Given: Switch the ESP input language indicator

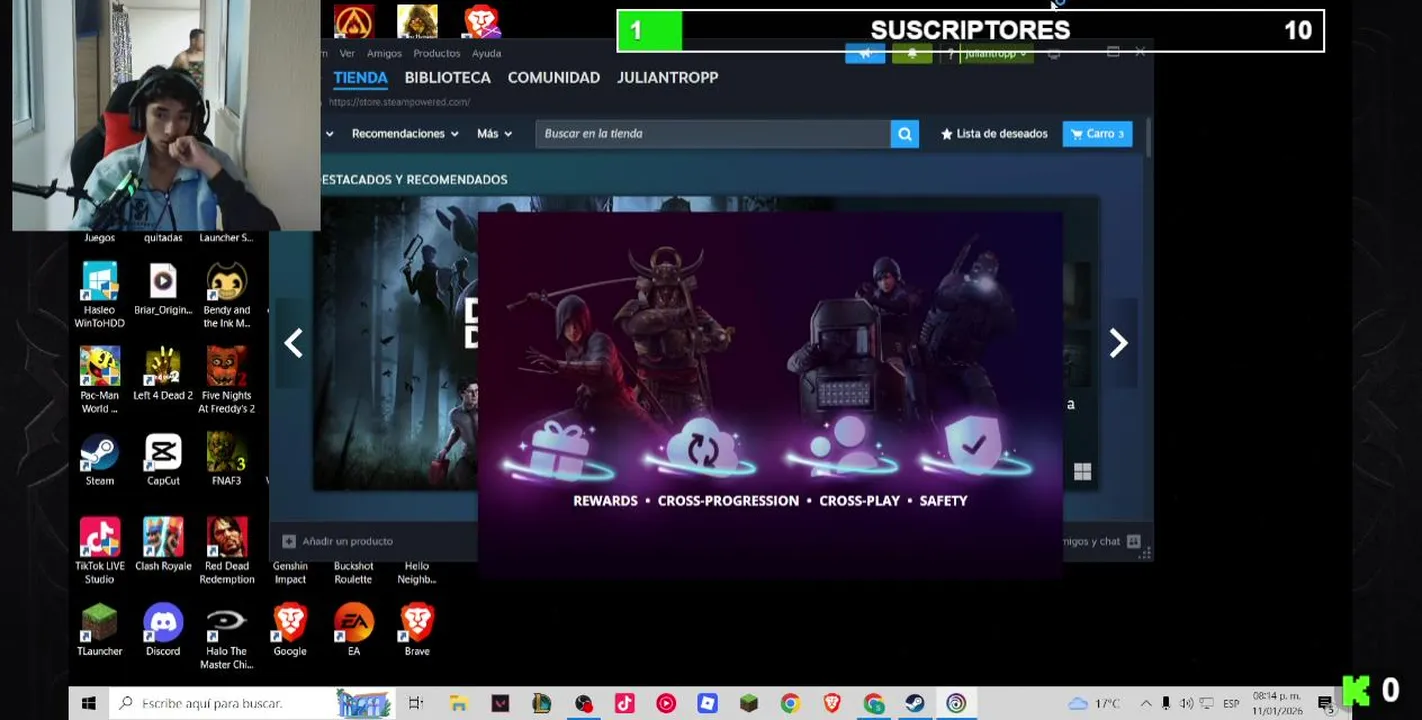Looking at the screenshot, I should click(x=1231, y=703).
